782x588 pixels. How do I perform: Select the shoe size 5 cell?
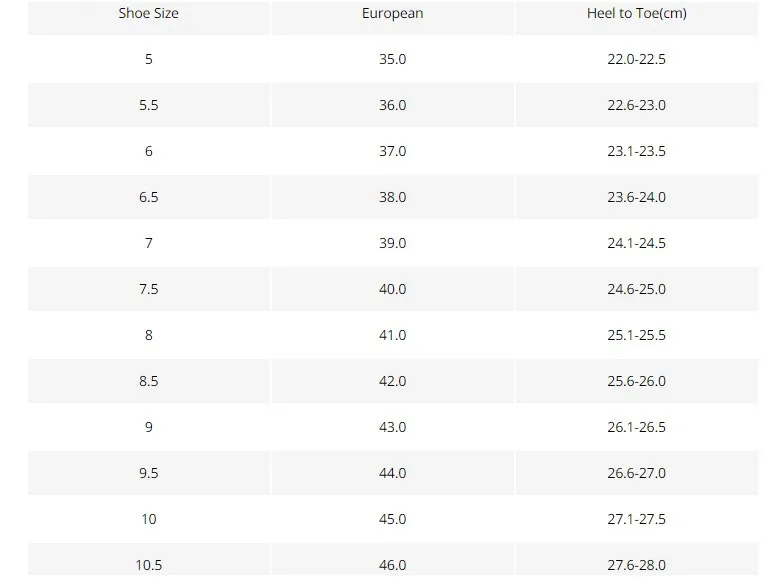point(149,59)
